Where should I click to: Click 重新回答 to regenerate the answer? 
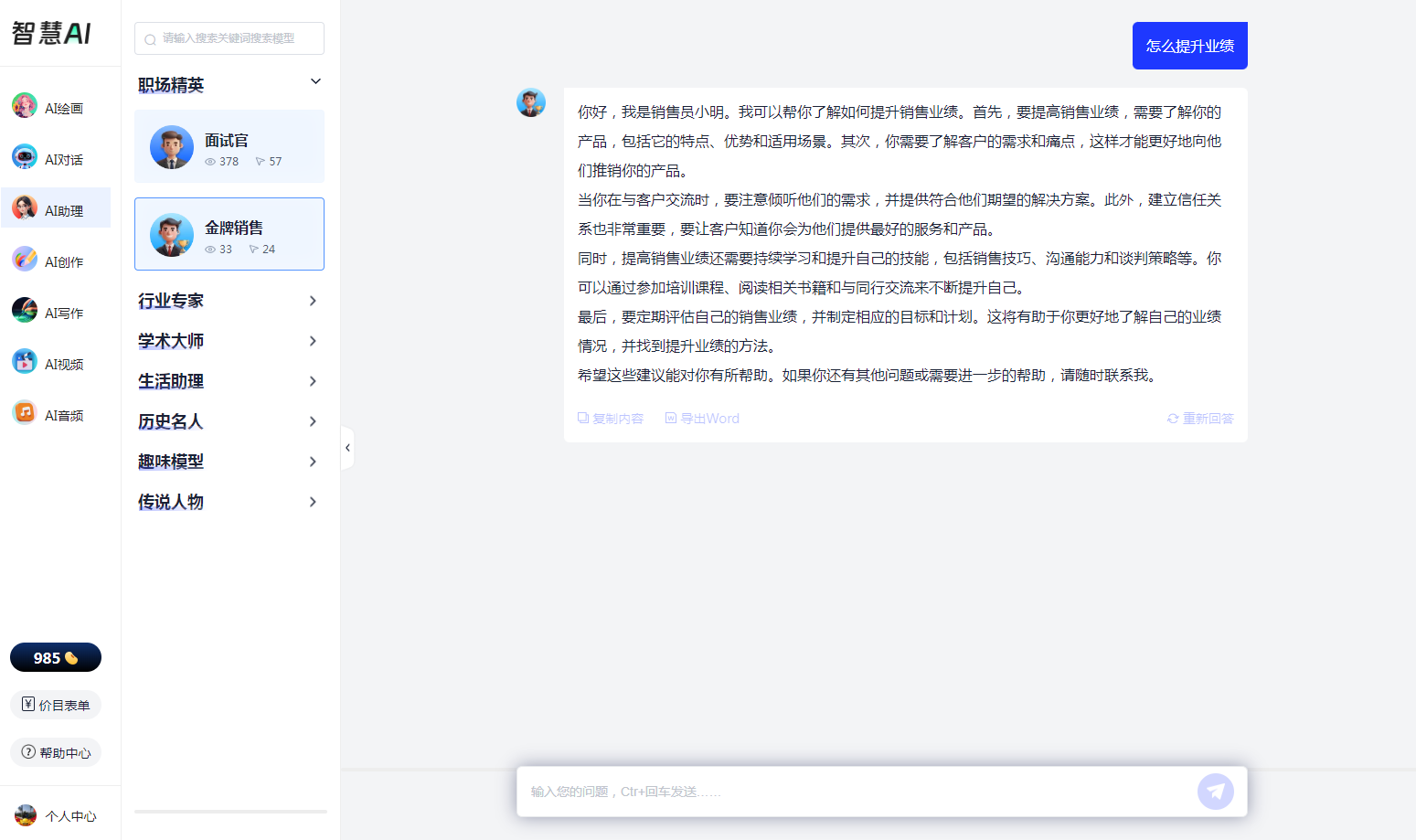click(1199, 418)
